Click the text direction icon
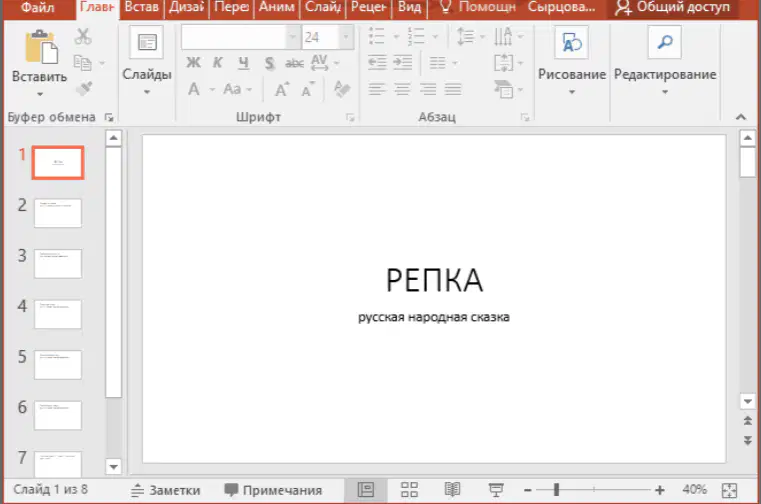Image resolution: width=761 pixels, height=504 pixels. 503,36
